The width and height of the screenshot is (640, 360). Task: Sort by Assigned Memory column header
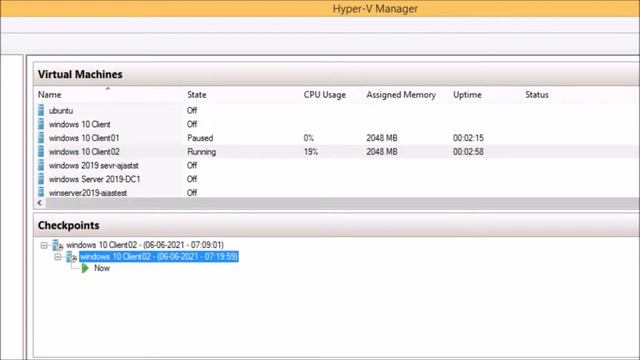coord(401,95)
